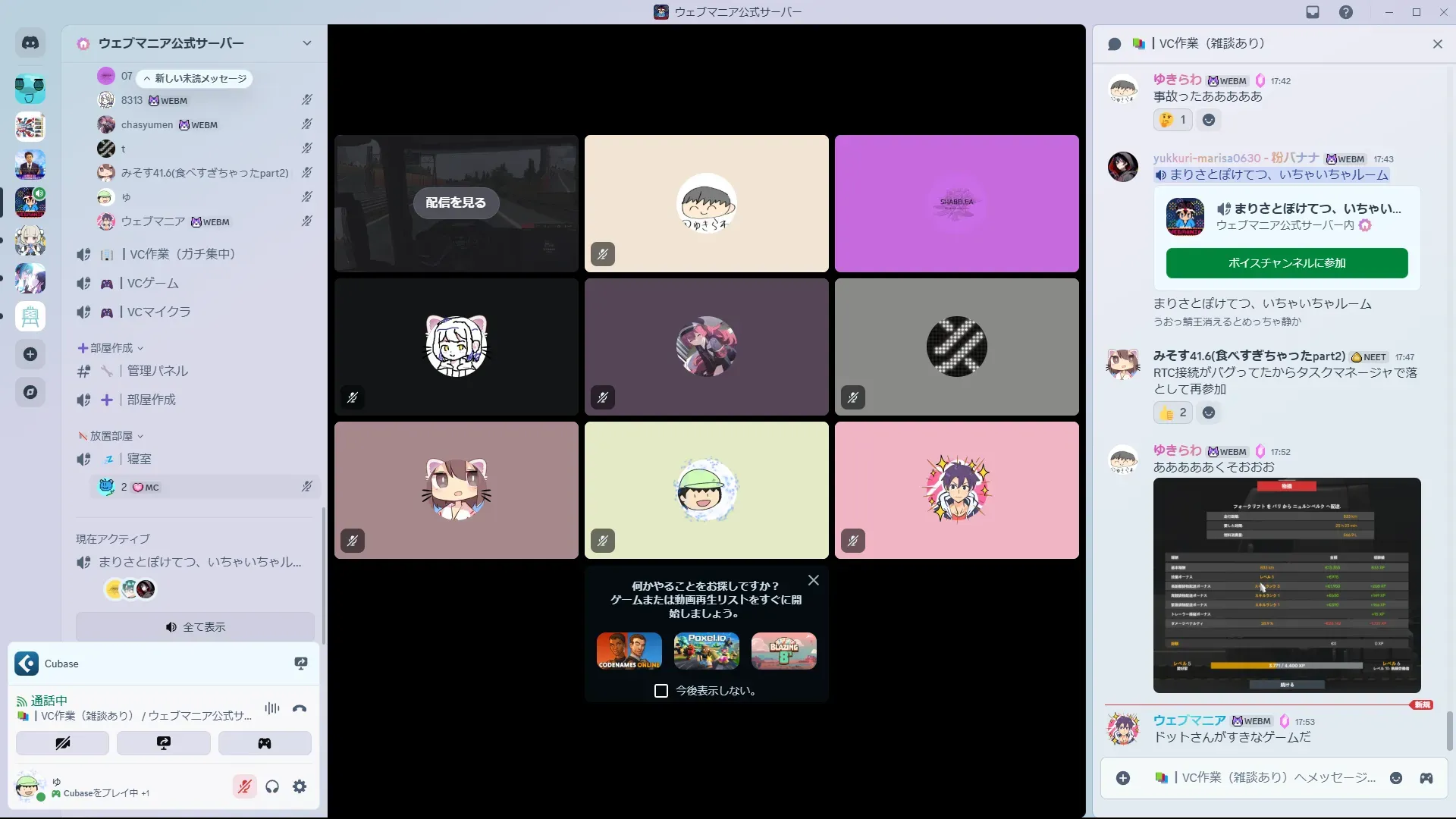Click noise suppression waveform icon

coord(271,709)
